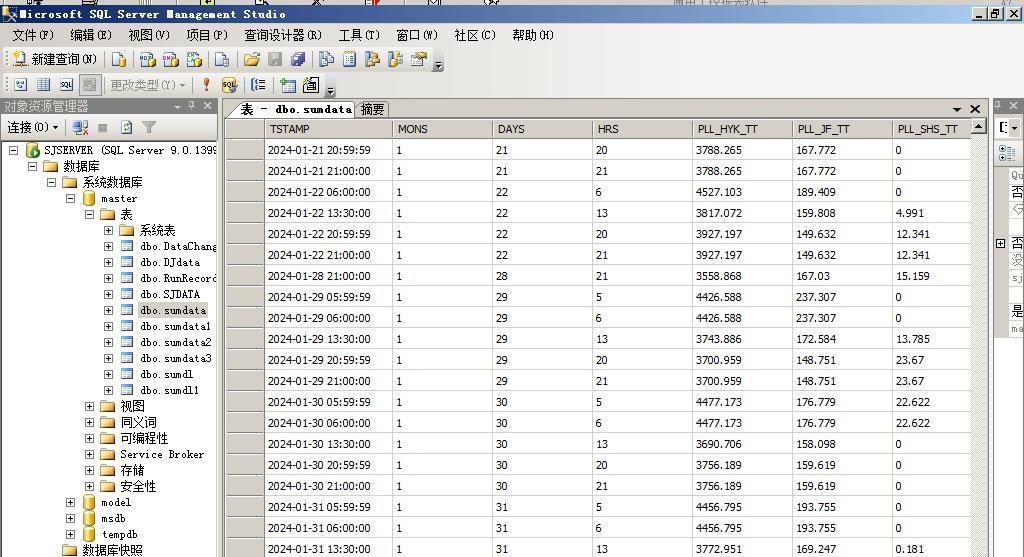
Task: Open the 工具 (Tools) menu
Action: (x=358, y=35)
